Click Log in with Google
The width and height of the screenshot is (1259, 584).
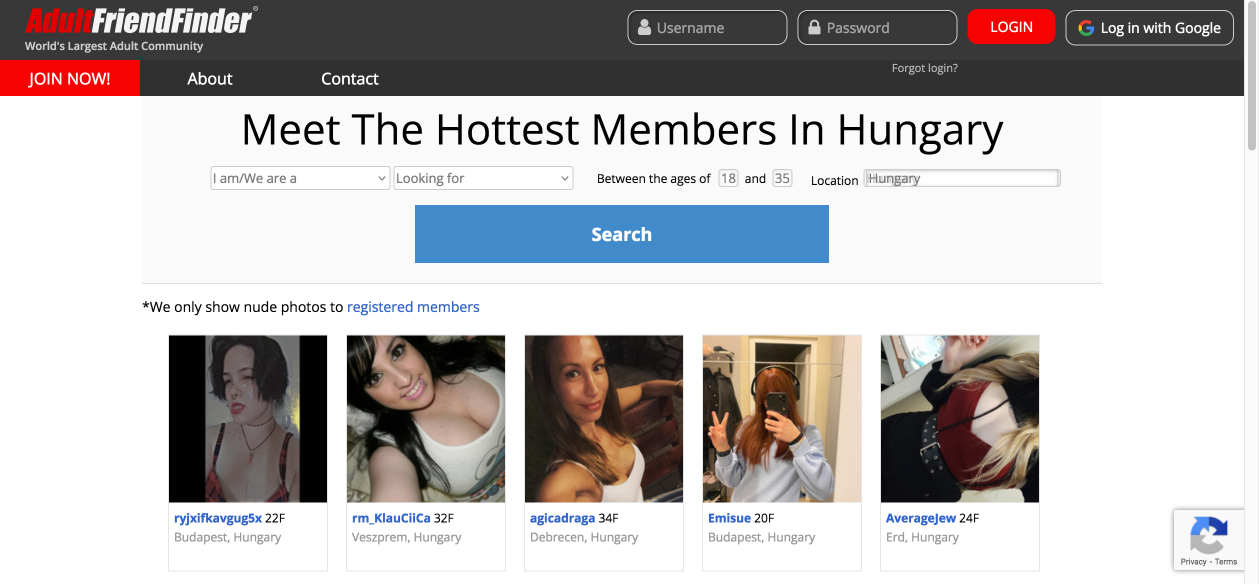tap(1149, 27)
